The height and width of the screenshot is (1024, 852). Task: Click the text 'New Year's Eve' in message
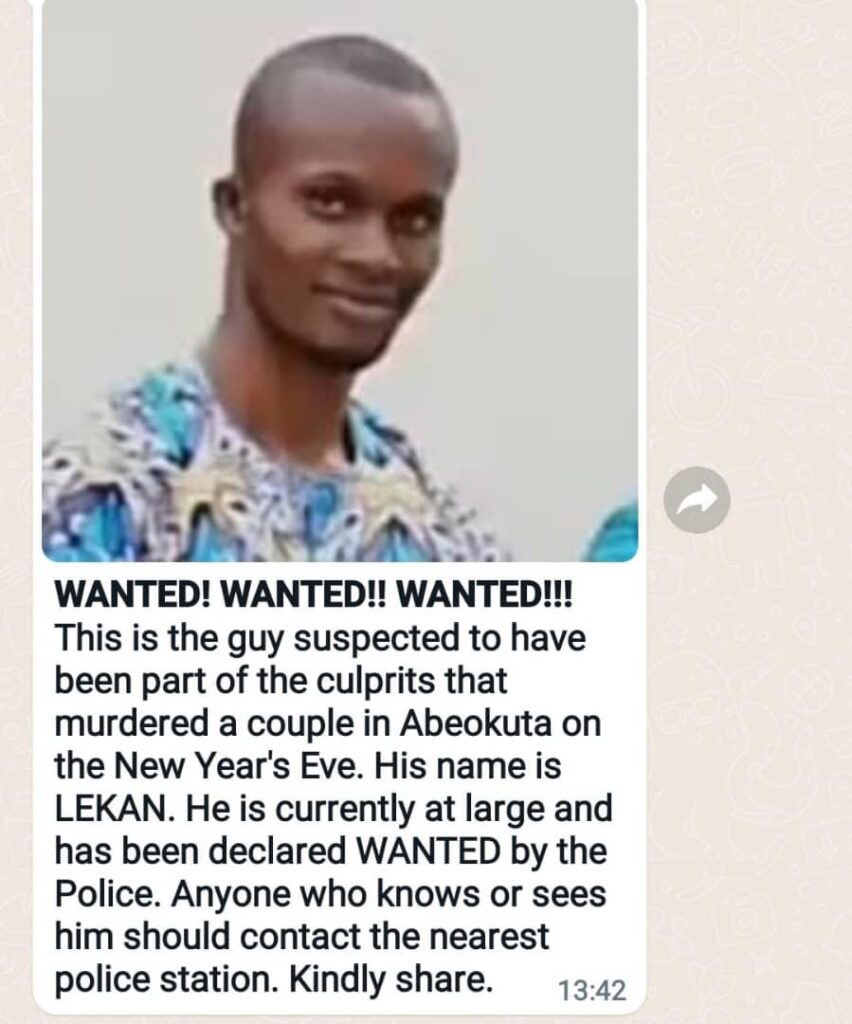point(238,765)
